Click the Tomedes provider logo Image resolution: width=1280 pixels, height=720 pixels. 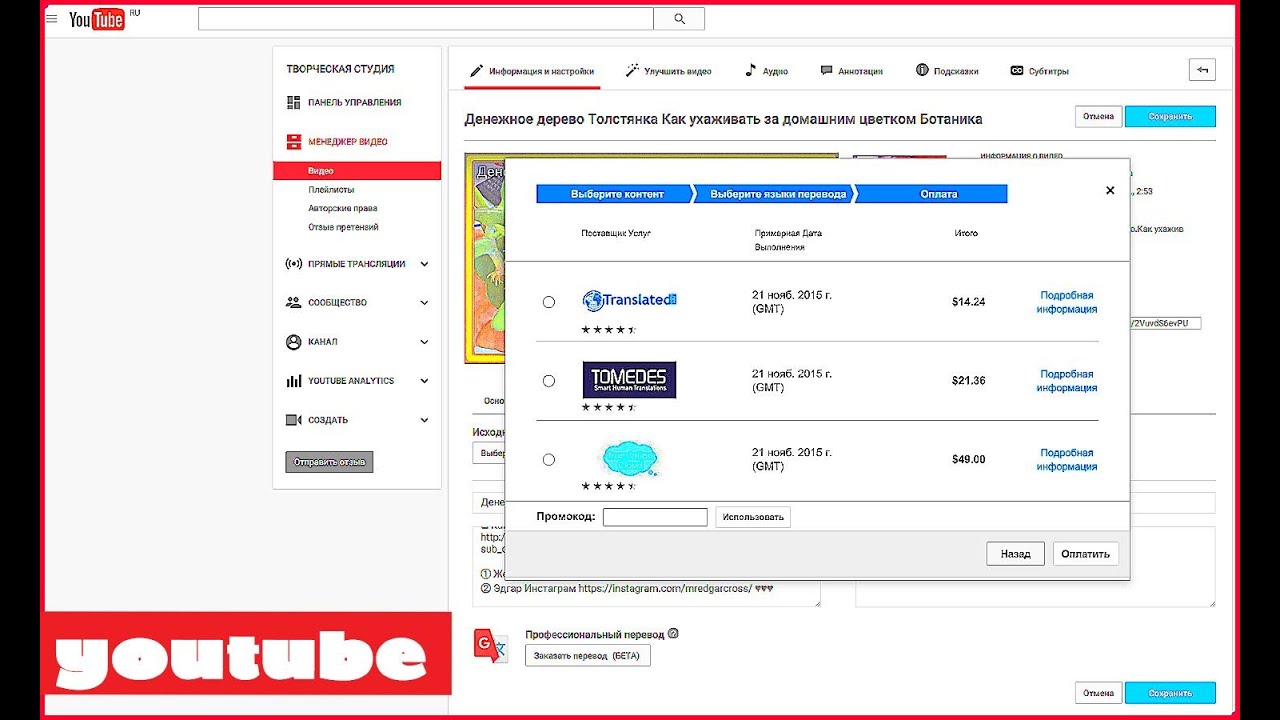coord(629,380)
